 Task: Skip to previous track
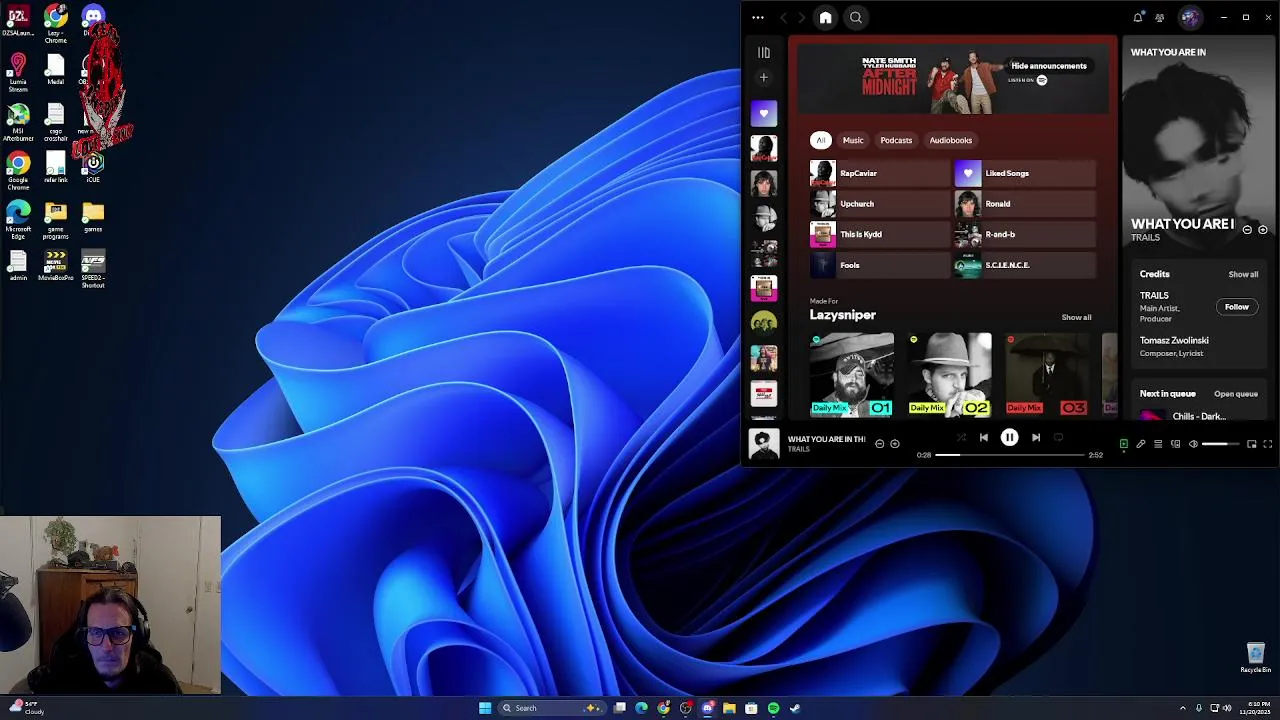(984, 437)
